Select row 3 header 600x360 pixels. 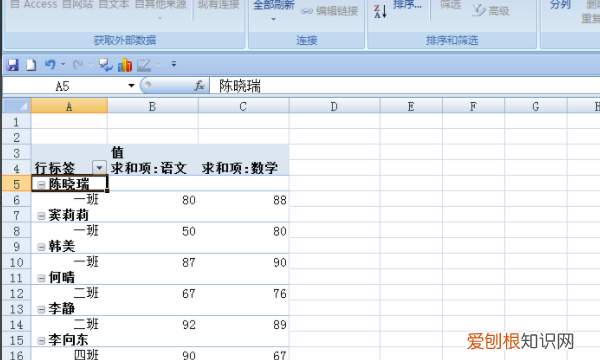coord(16,153)
